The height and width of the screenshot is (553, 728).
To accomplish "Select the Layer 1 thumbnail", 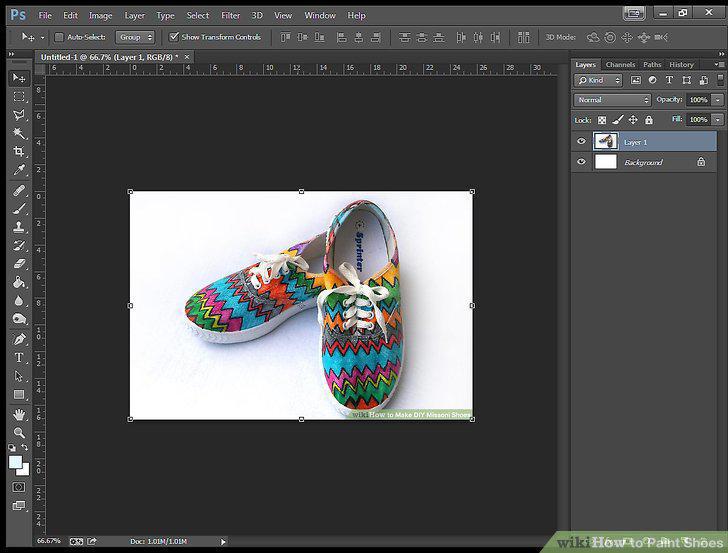I will (605, 141).
